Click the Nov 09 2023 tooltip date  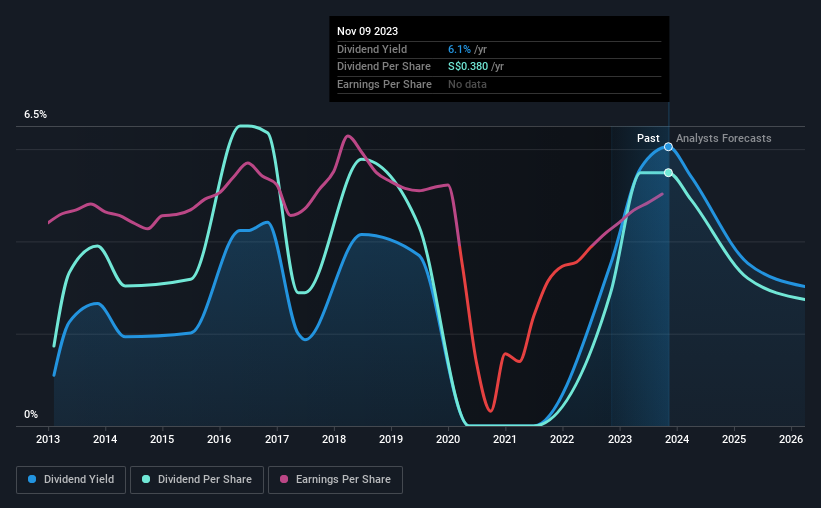click(367, 31)
